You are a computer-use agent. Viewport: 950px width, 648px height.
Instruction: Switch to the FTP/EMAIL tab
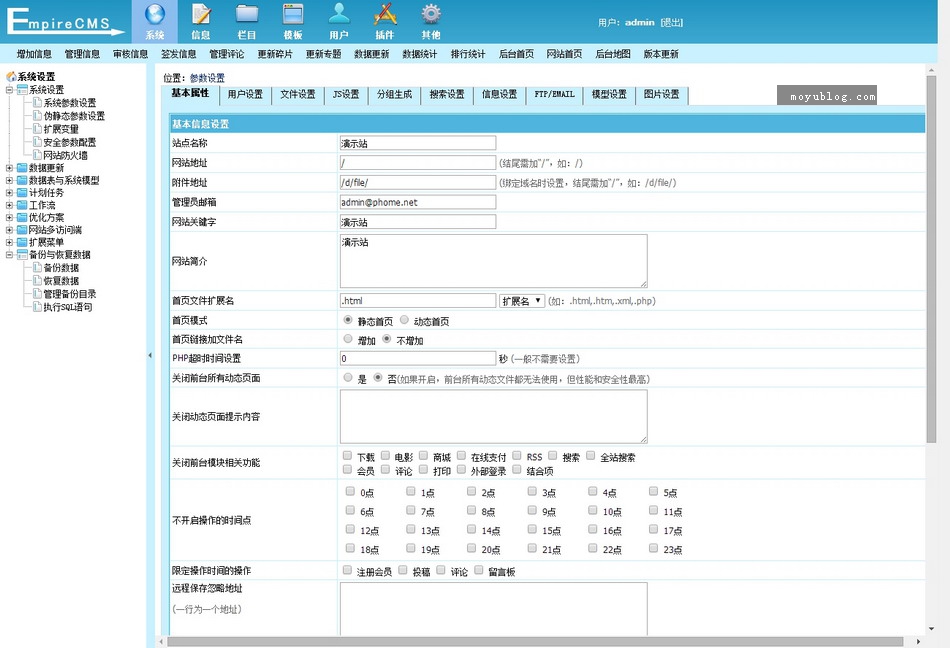click(554, 94)
